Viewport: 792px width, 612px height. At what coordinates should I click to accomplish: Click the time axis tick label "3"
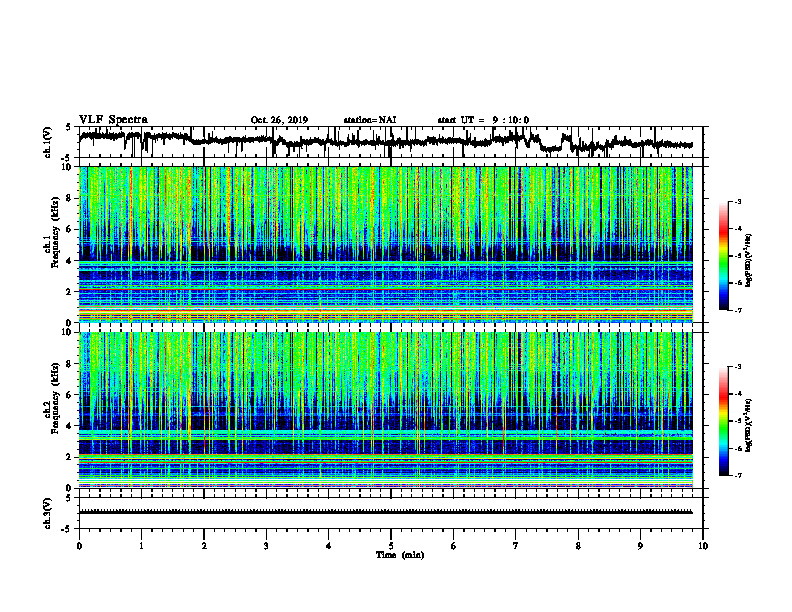(x=266, y=546)
